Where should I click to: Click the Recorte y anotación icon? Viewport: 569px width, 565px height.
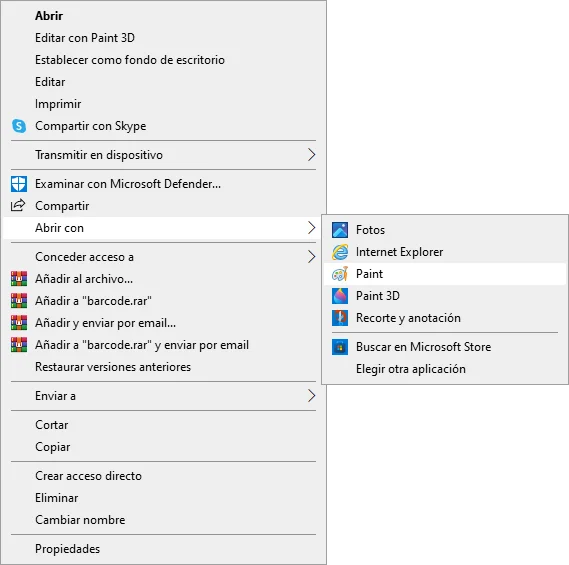click(340, 318)
